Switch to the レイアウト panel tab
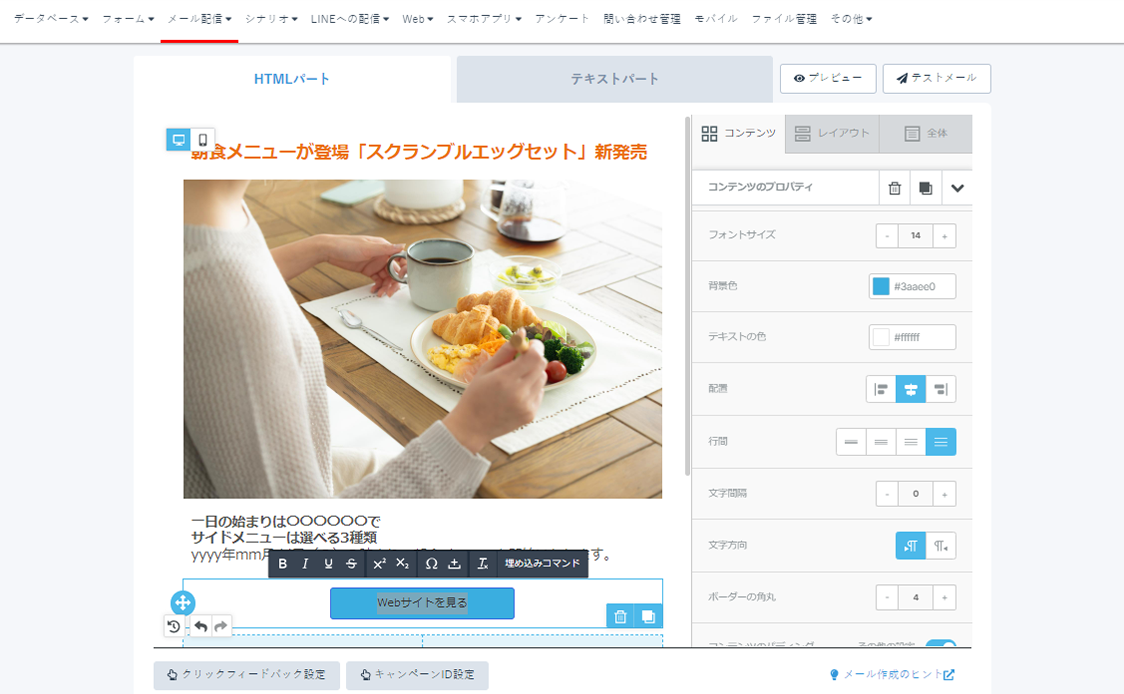This screenshot has width=1124, height=694. point(832,133)
